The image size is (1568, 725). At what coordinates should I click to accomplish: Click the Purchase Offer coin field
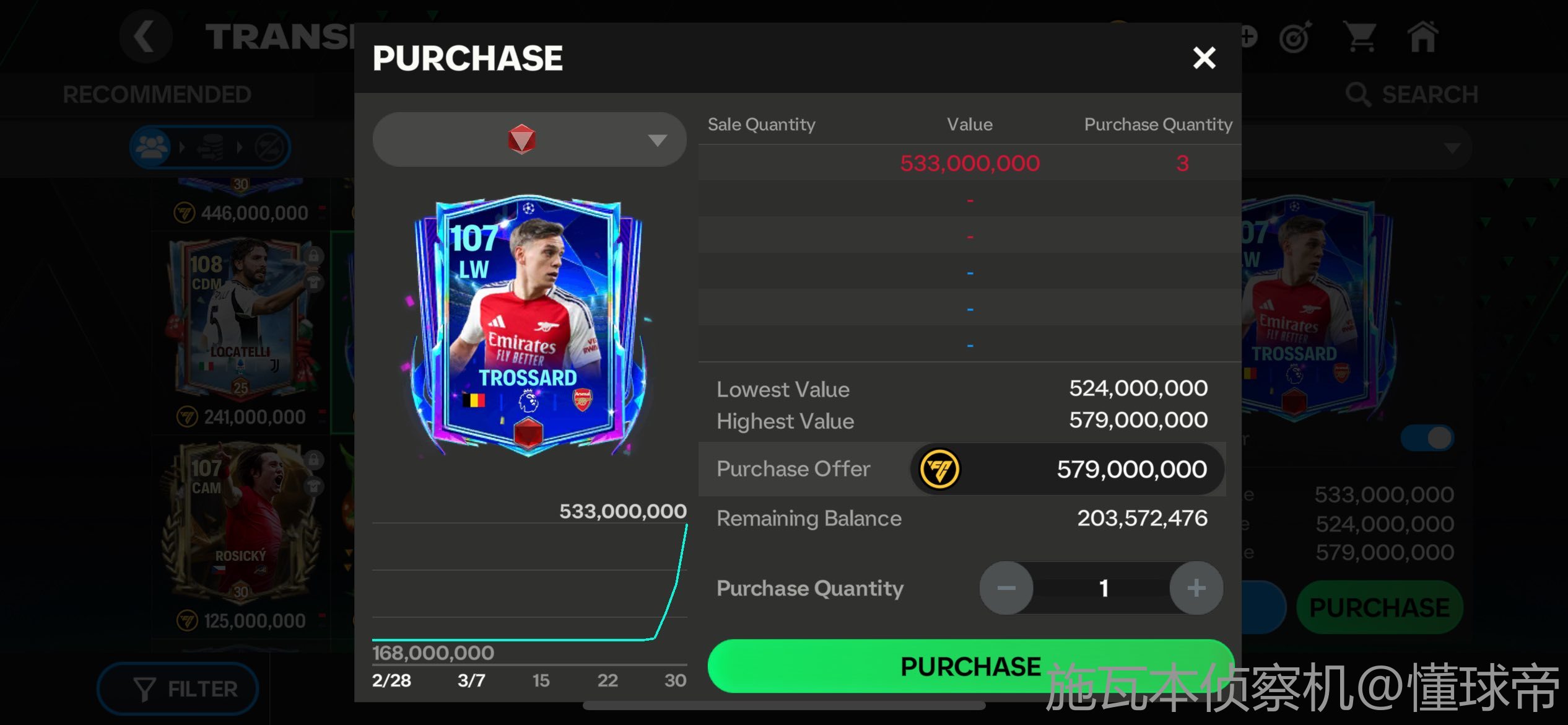(1067, 469)
